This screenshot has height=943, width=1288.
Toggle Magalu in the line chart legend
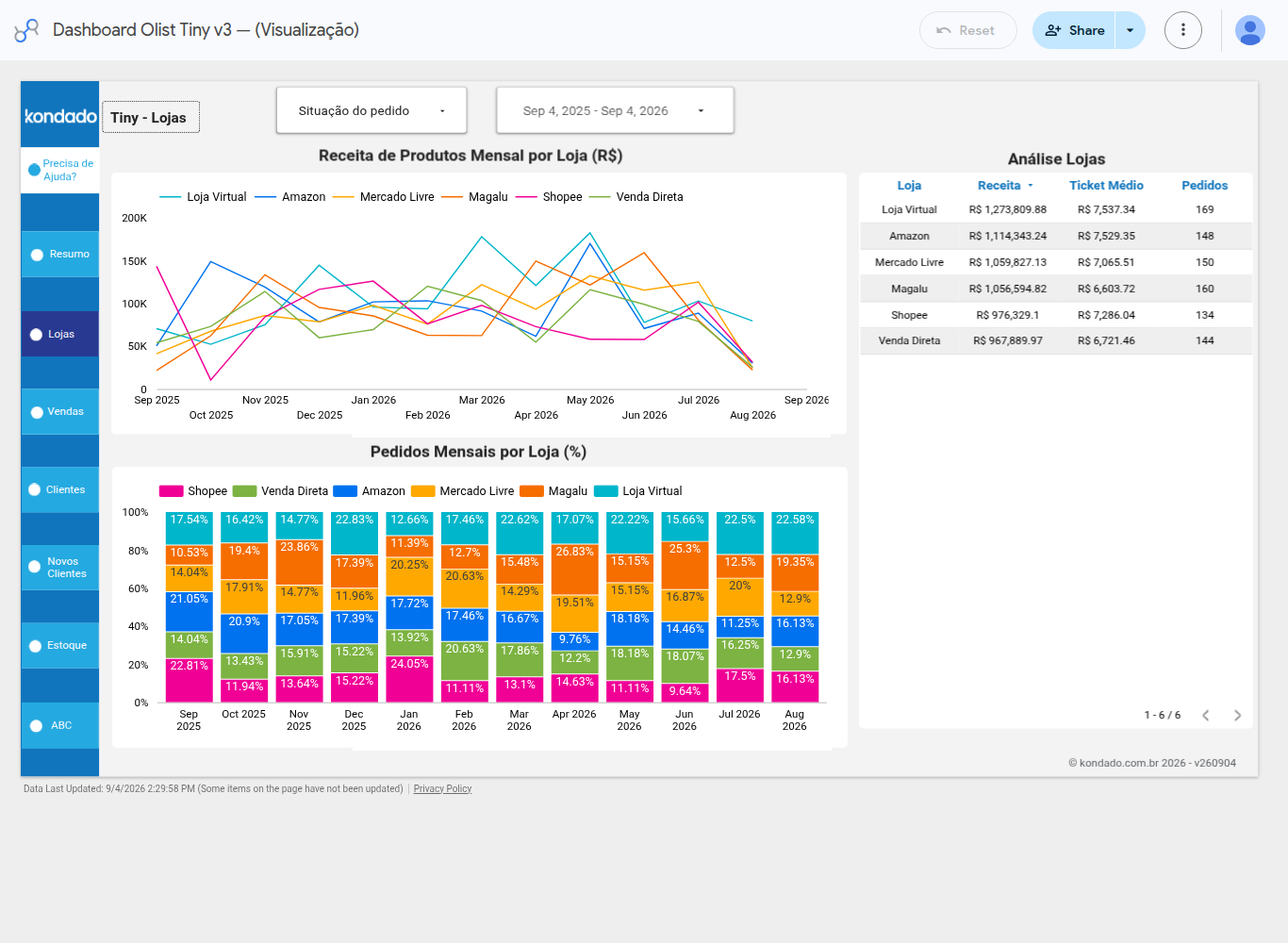(474, 197)
